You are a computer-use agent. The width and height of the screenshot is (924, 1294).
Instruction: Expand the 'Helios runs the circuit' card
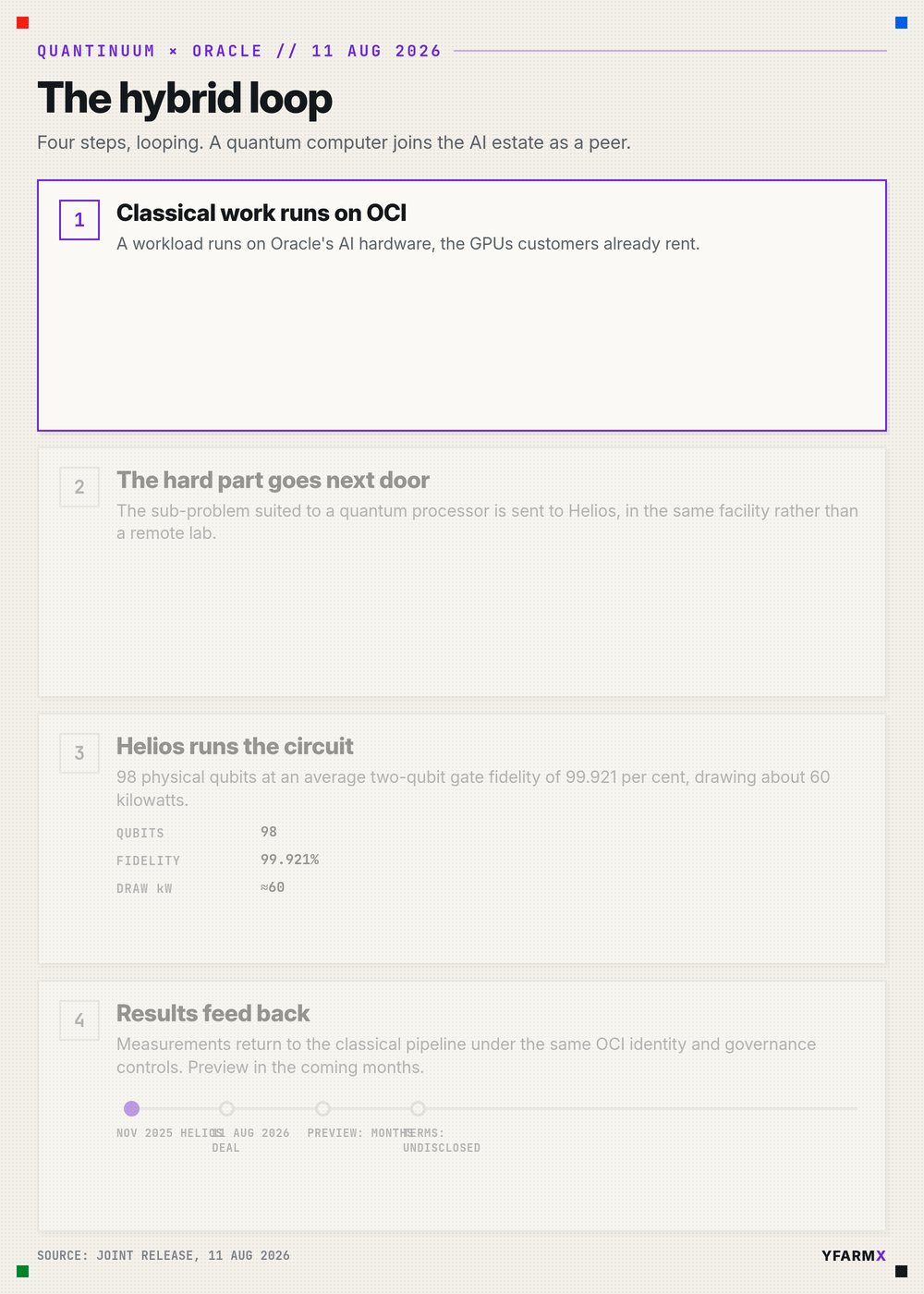[462, 838]
